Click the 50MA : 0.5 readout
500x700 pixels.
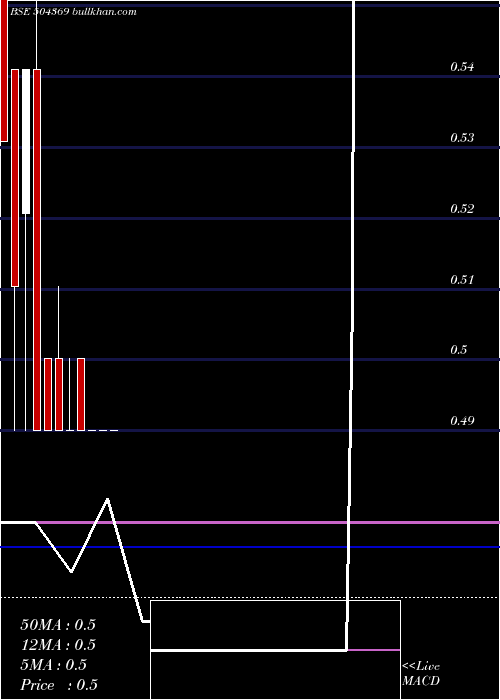click(58, 625)
